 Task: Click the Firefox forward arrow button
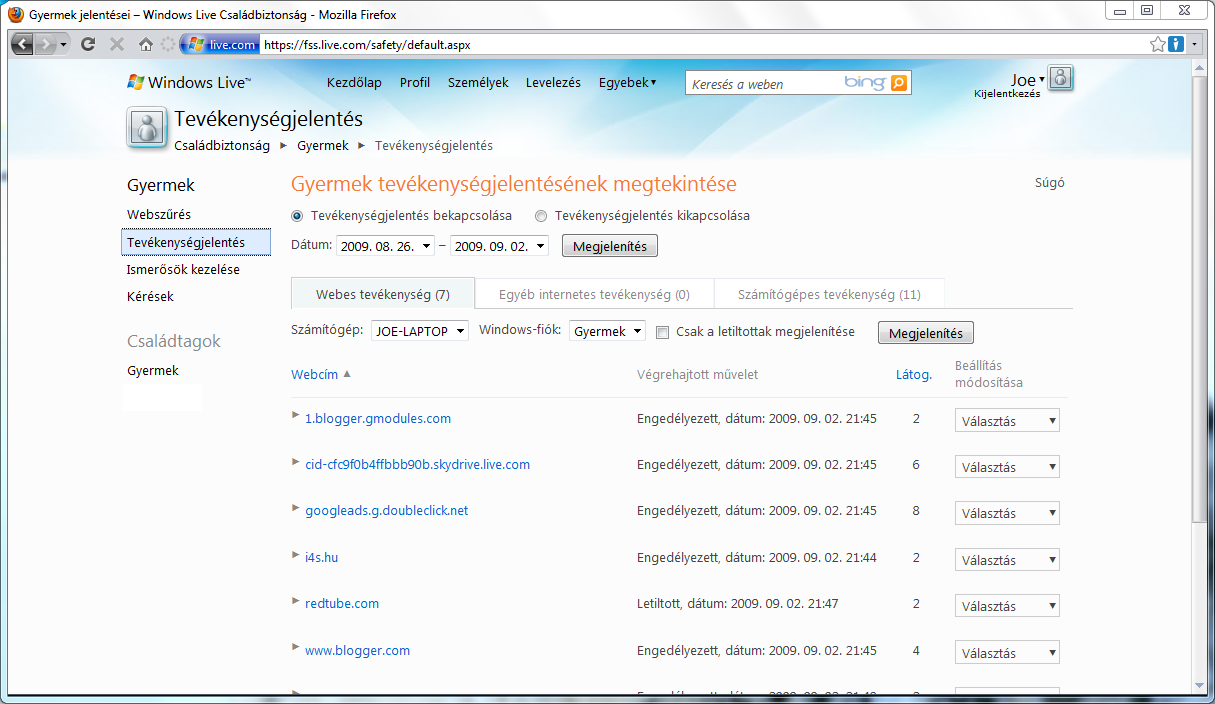tap(45, 44)
